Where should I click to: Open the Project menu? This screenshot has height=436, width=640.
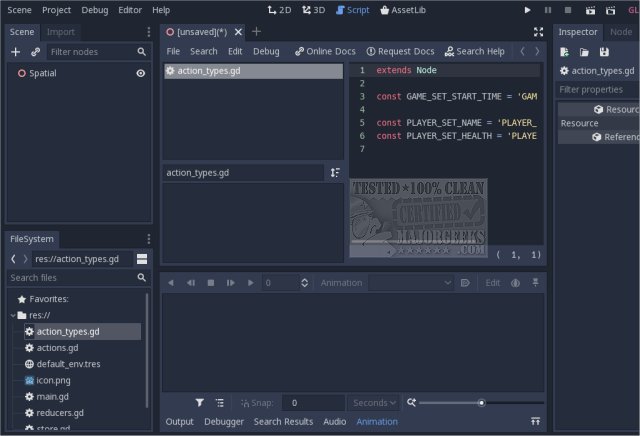pos(56,10)
